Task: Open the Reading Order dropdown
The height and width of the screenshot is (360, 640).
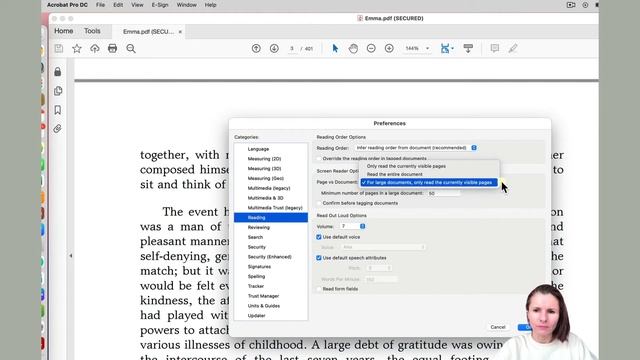Action: 416,148
